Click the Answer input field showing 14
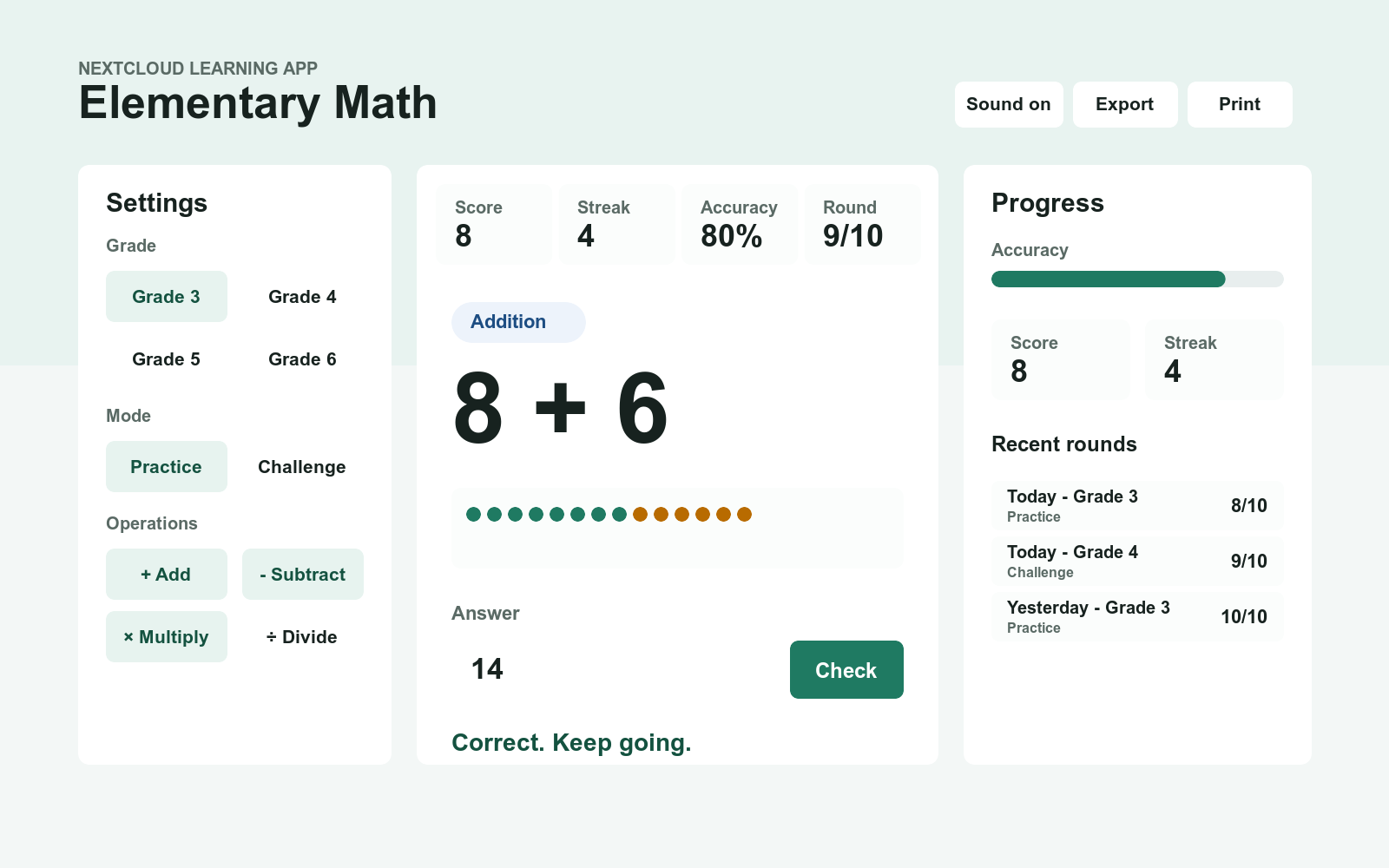1389x868 pixels. pos(615,669)
